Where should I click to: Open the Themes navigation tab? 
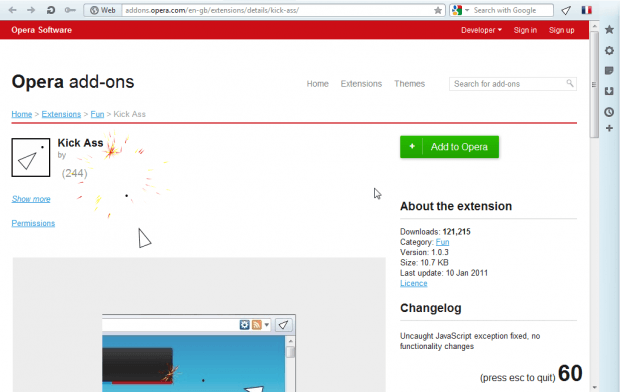(409, 84)
